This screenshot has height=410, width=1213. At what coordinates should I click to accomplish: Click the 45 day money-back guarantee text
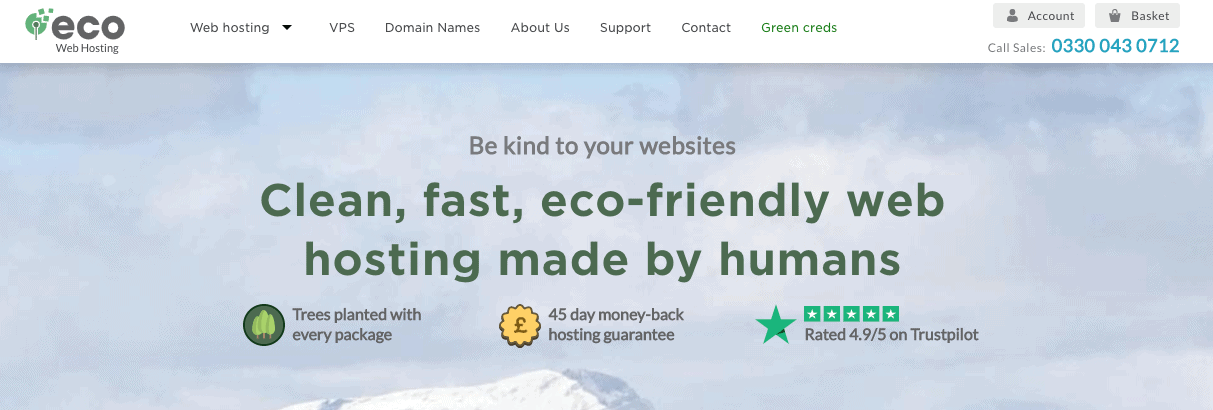[616, 325]
